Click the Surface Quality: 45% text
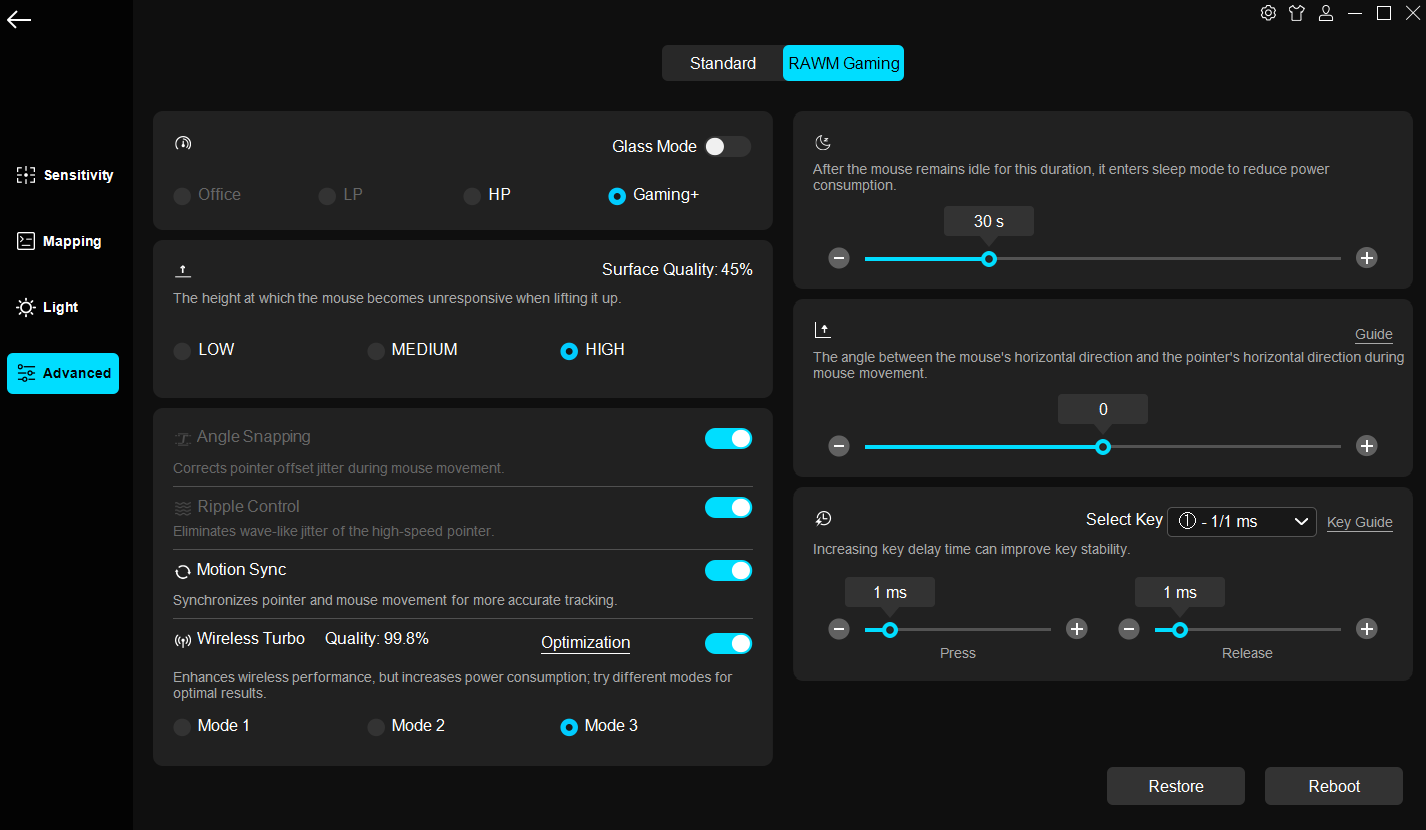The image size is (1426, 830). click(x=677, y=270)
